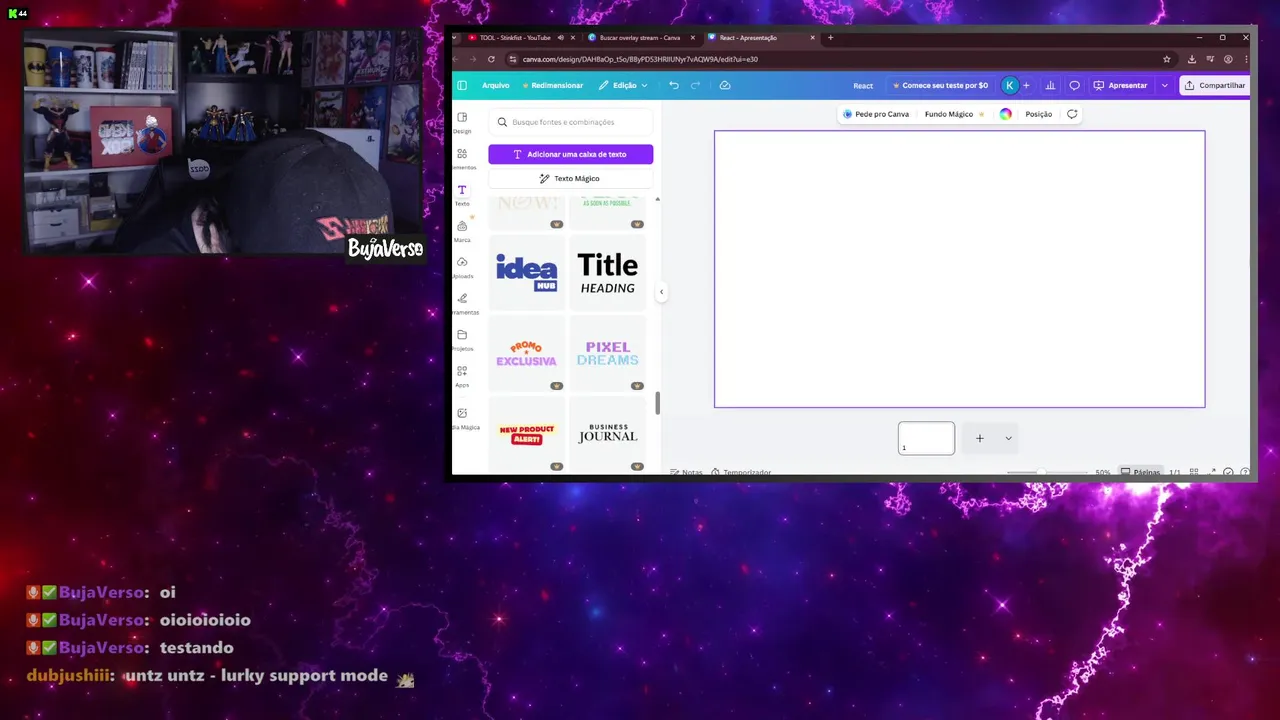This screenshot has height=720, width=1280.
Task: Select the Title HEADING font combination
Action: pos(608,272)
